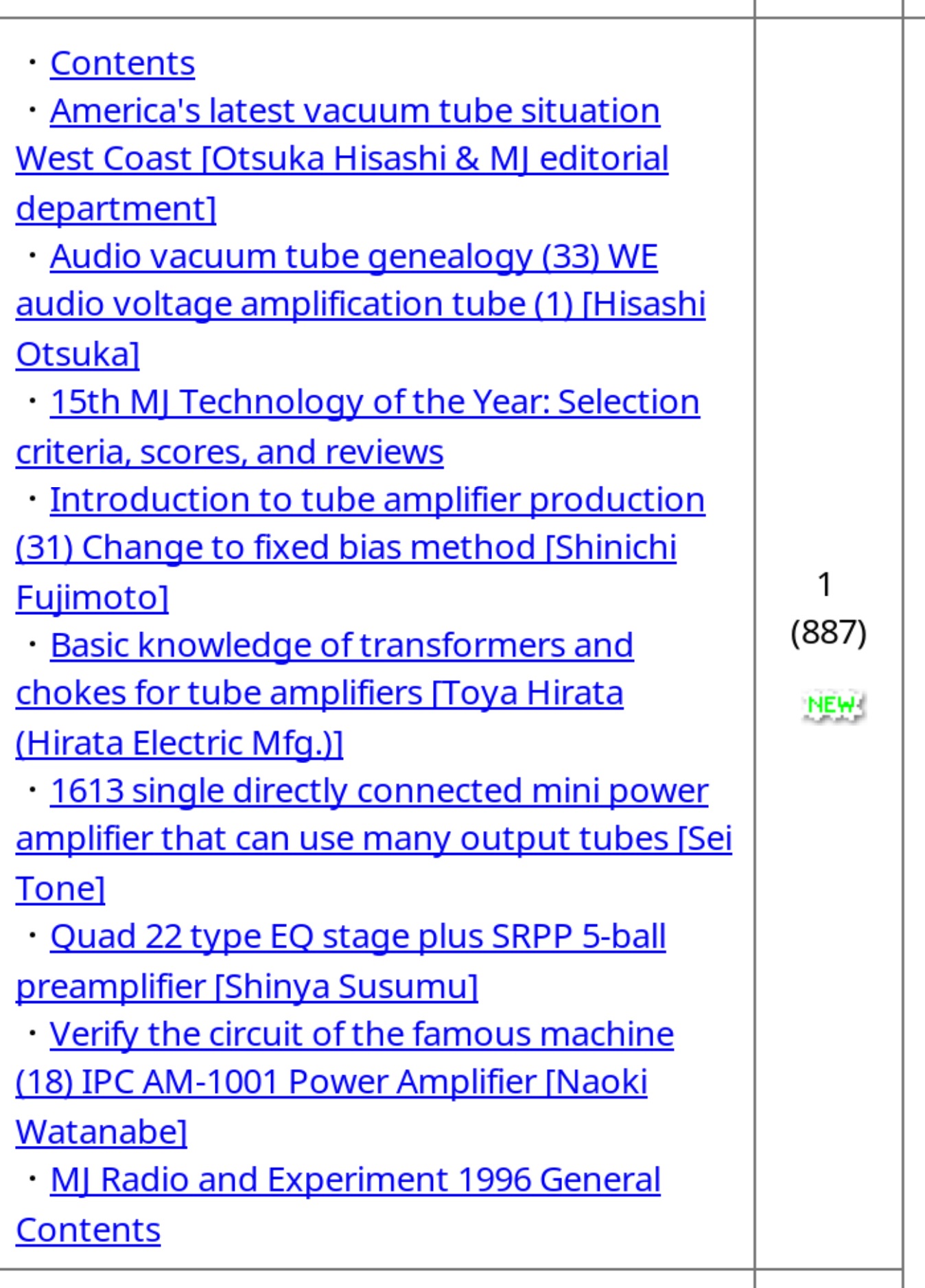Open 1613 single directly connected mini power link
The width and height of the screenshot is (925, 1288).
pos(379,791)
